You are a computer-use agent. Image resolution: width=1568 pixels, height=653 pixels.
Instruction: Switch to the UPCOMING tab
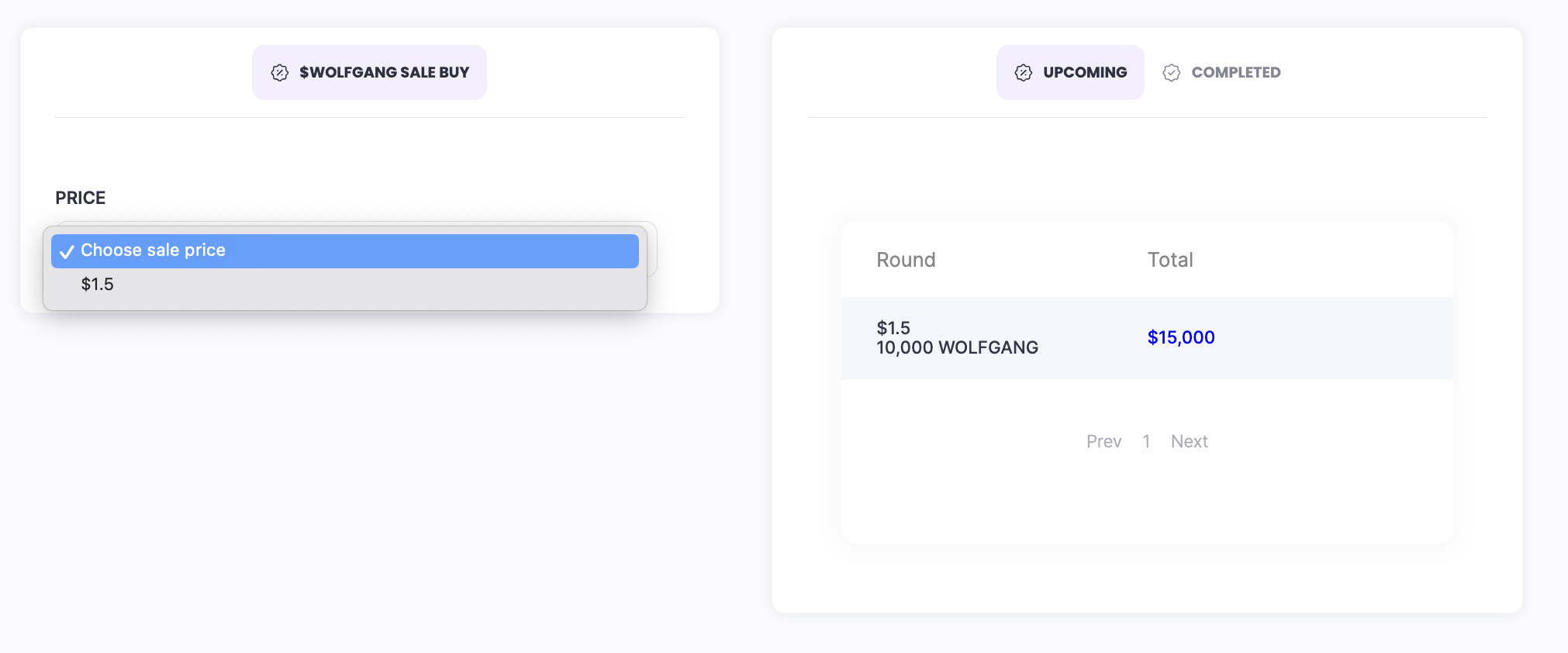click(x=1084, y=73)
